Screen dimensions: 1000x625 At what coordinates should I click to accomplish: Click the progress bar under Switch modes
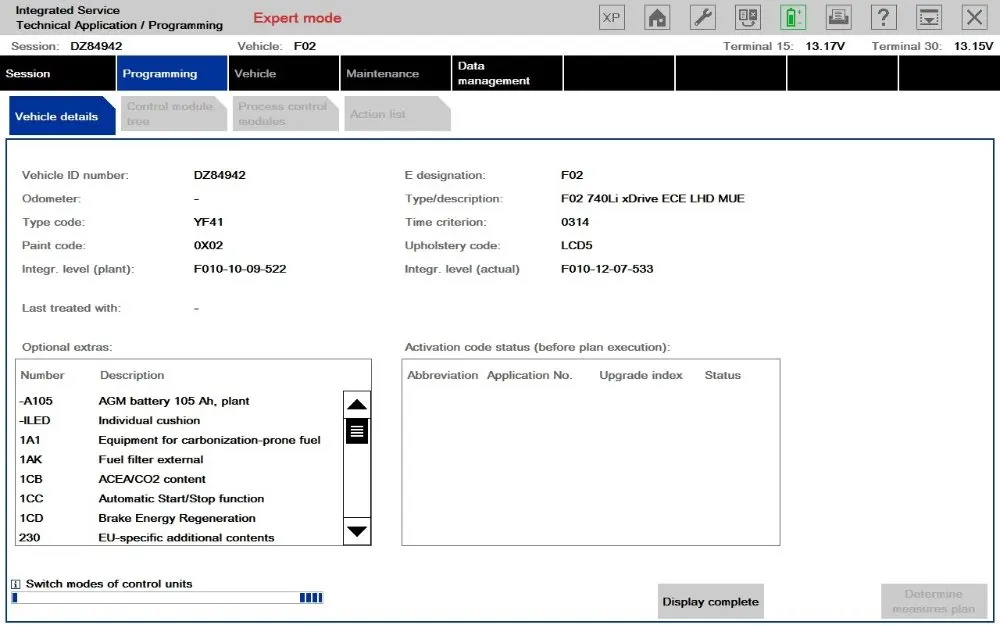[x=167, y=597]
